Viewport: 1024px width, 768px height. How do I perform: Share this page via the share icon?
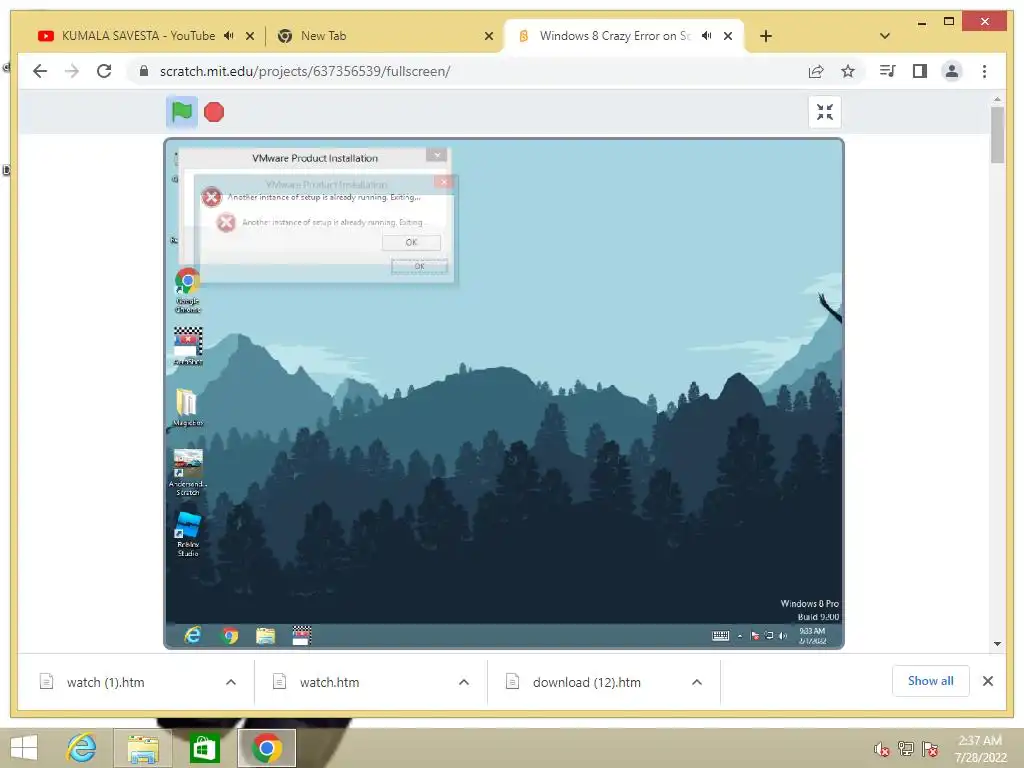tap(816, 71)
